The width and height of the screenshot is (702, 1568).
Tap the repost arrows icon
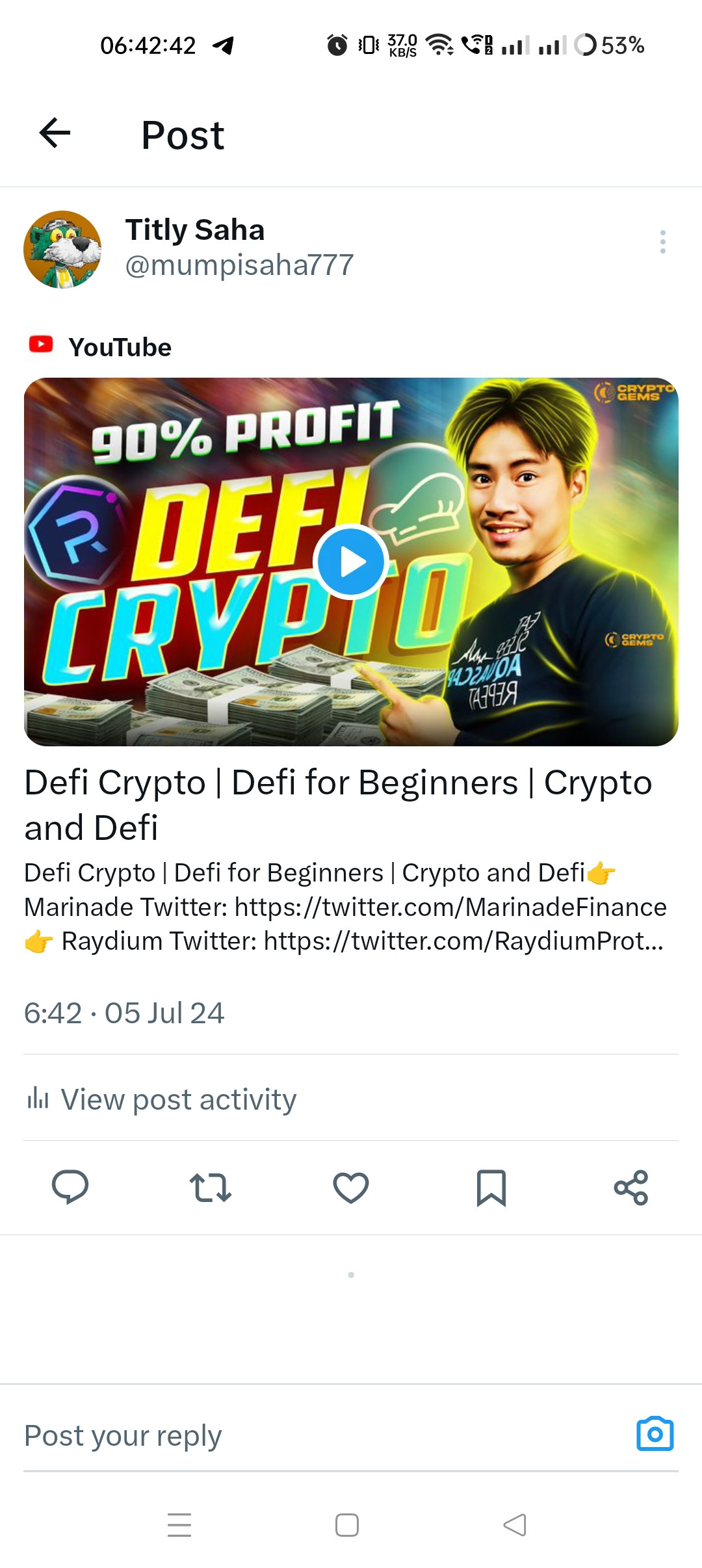pyautogui.click(x=210, y=1188)
